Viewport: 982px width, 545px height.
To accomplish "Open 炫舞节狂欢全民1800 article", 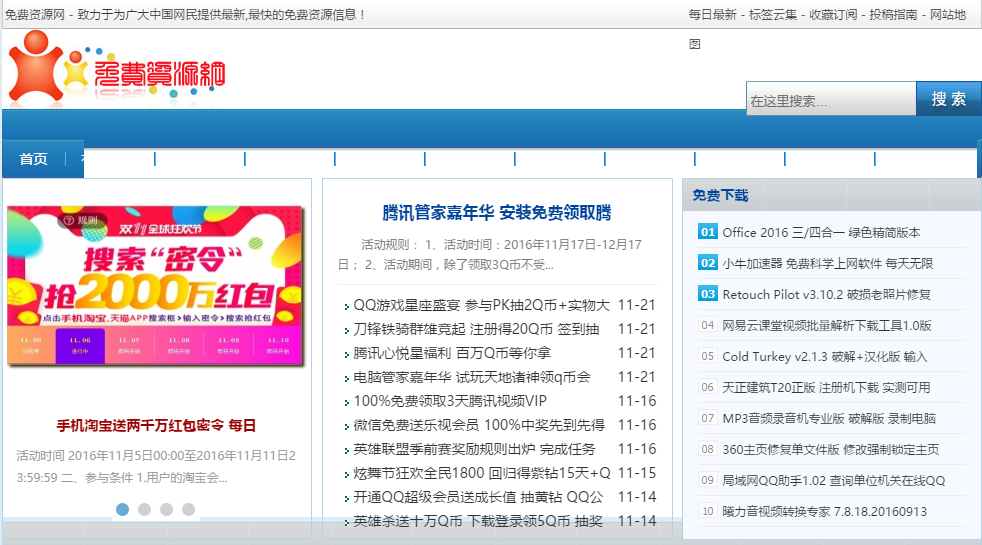I will click(x=482, y=473).
